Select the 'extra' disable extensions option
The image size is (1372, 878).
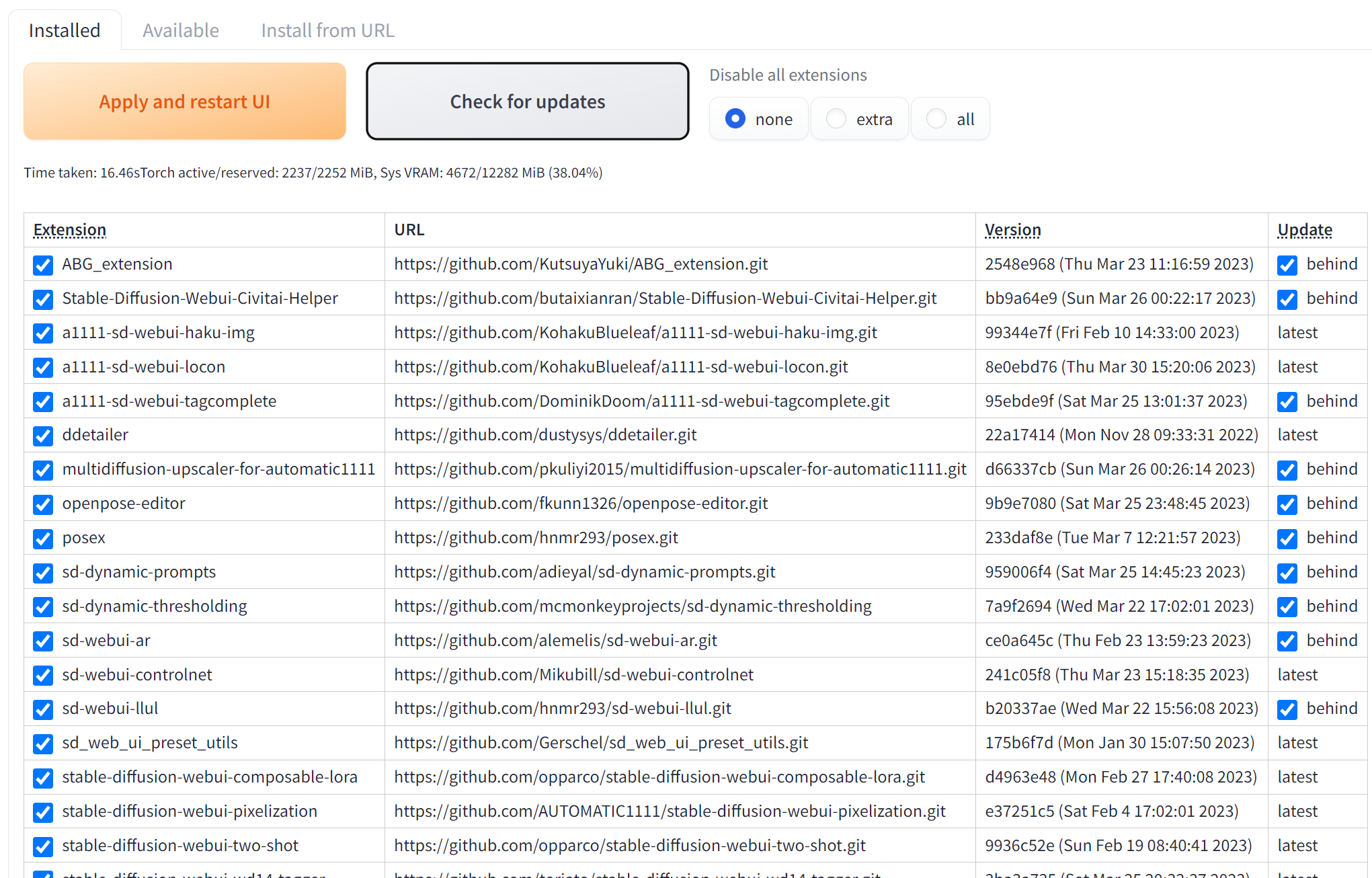tap(836, 119)
